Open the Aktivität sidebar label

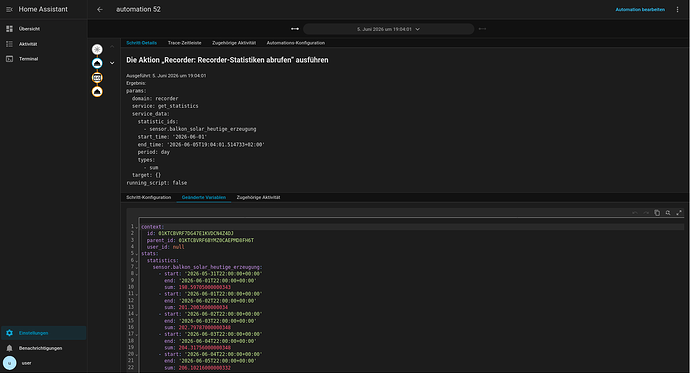[28, 44]
